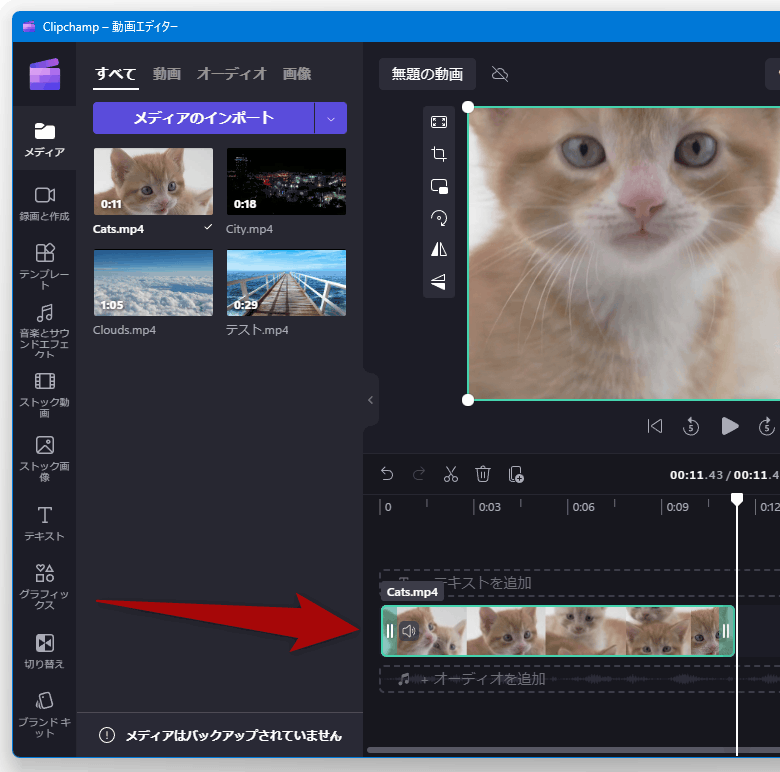Flip the clip vertically
The image size is (780, 772).
coord(439,281)
